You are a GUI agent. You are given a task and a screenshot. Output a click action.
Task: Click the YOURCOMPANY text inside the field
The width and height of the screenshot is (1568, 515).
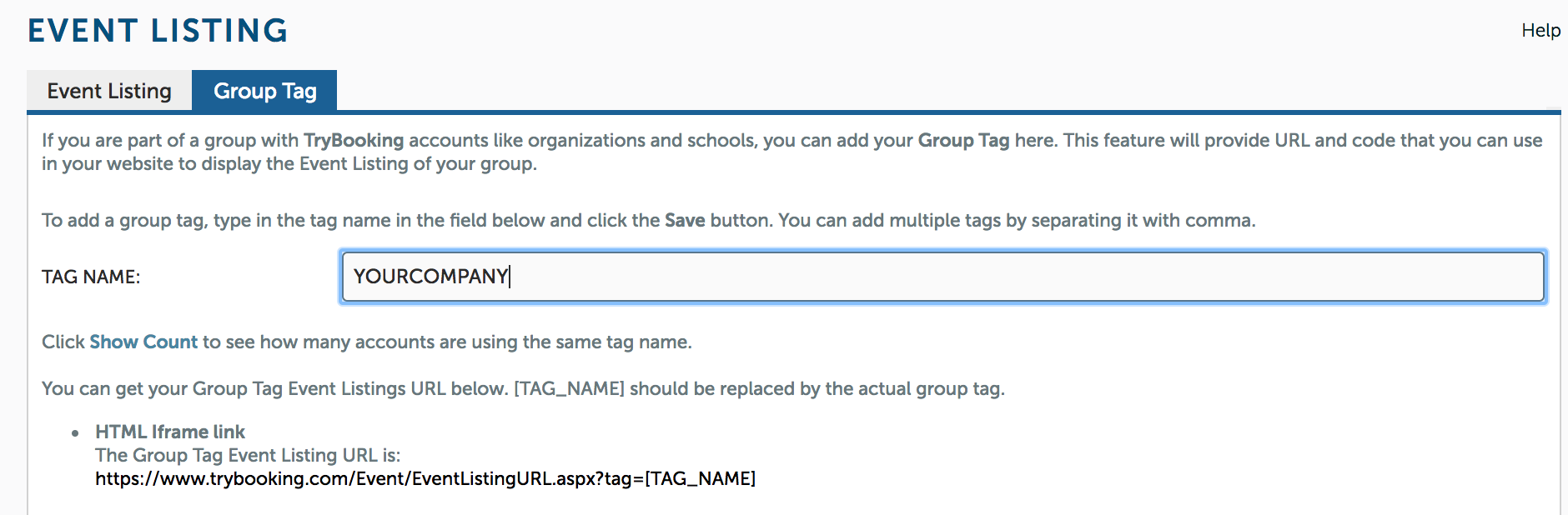pos(431,277)
